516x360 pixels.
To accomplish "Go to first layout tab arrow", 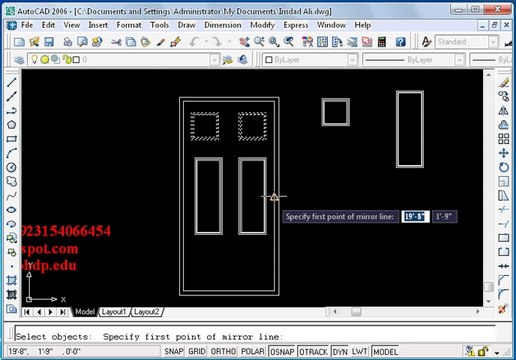I will 27,312.
